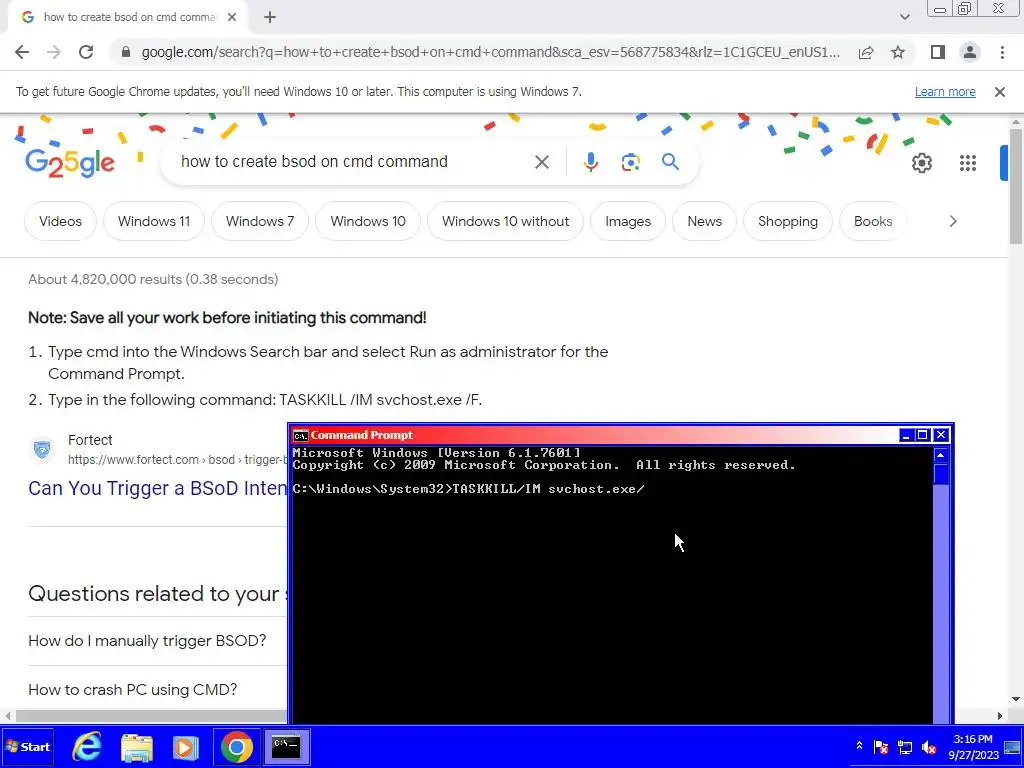Open the Google apps grid icon

(968, 163)
